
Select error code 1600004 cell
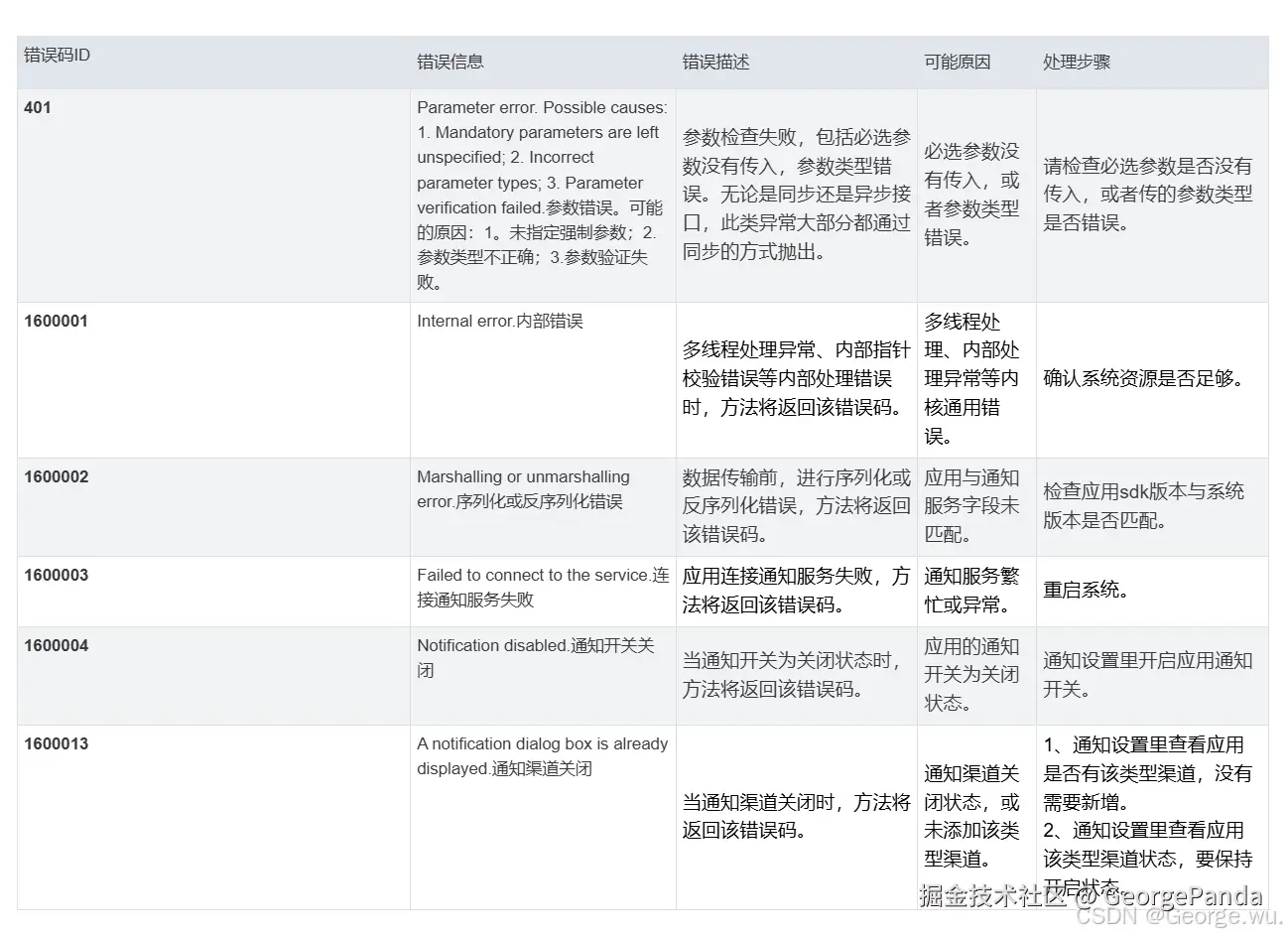pyautogui.click(x=213, y=676)
